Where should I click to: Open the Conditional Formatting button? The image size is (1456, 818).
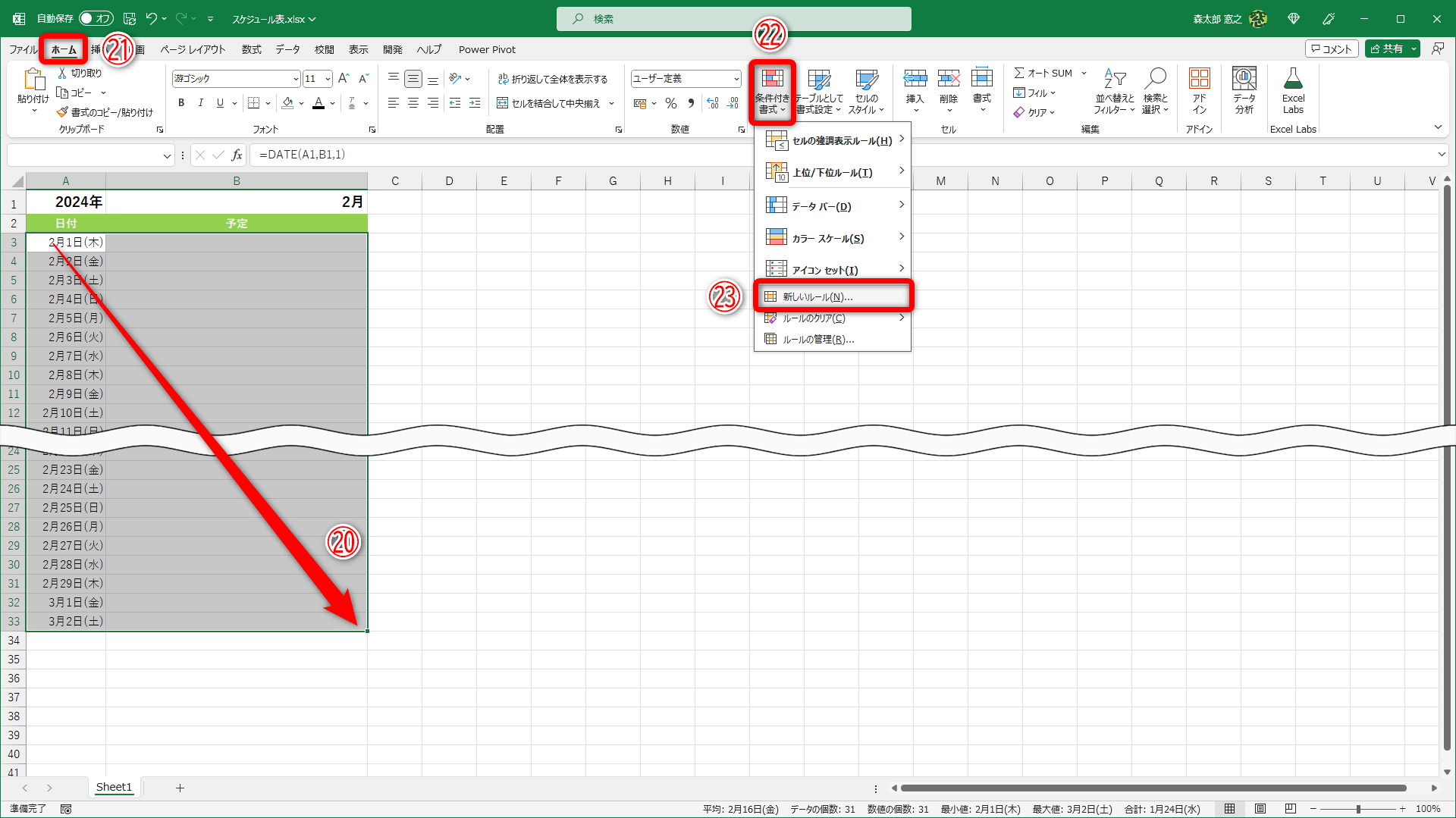772,91
